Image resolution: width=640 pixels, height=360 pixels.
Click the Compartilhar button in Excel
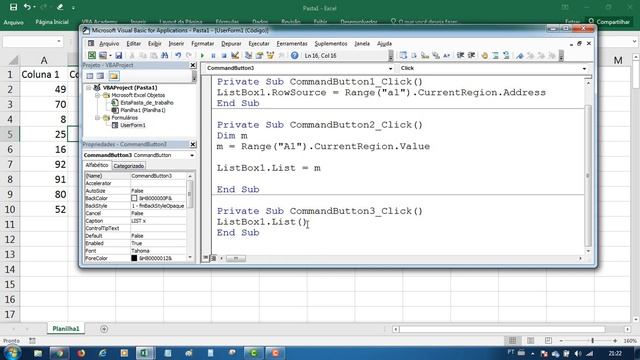[x=609, y=22]
